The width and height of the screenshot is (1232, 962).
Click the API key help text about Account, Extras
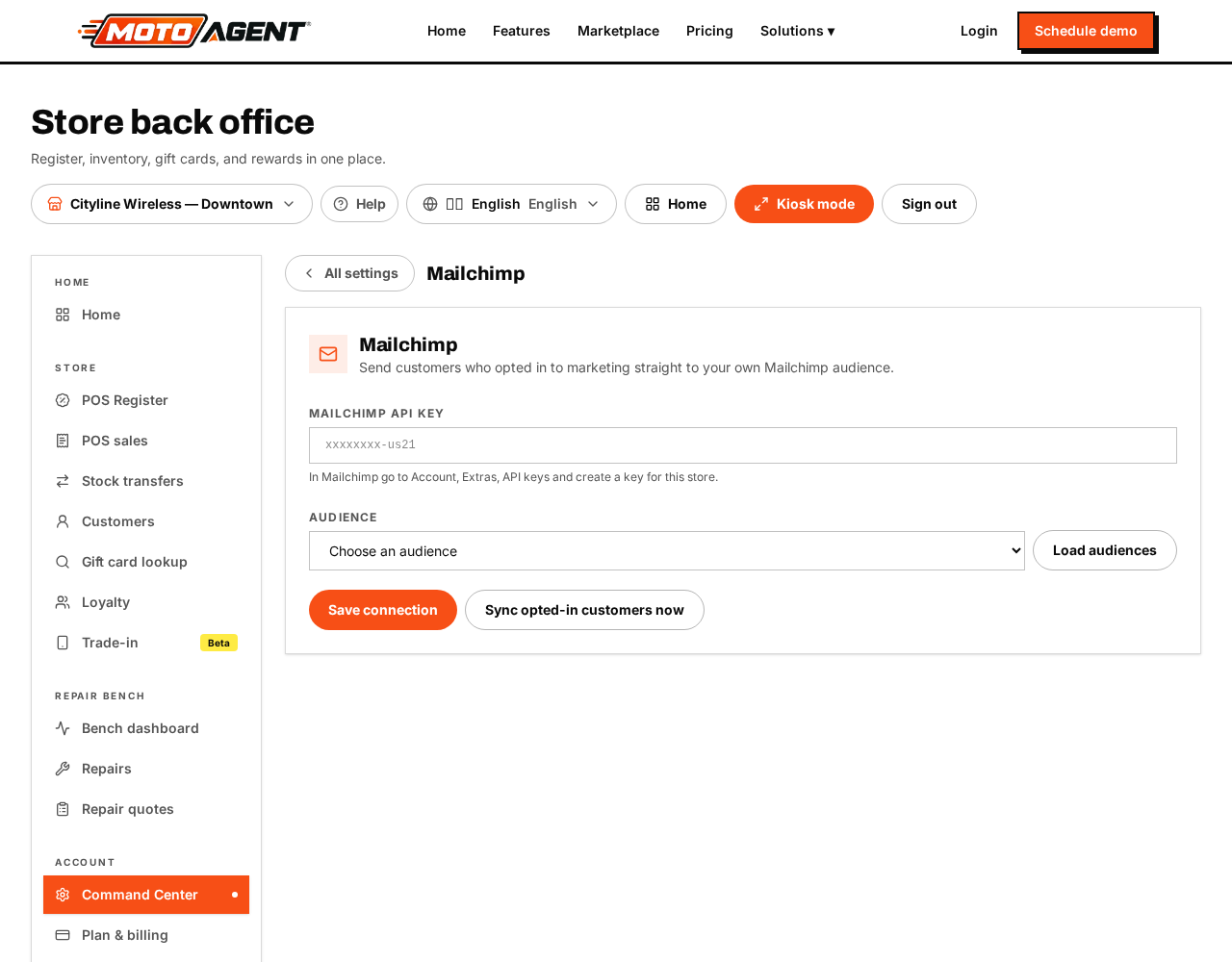click(x=513, y=477)
